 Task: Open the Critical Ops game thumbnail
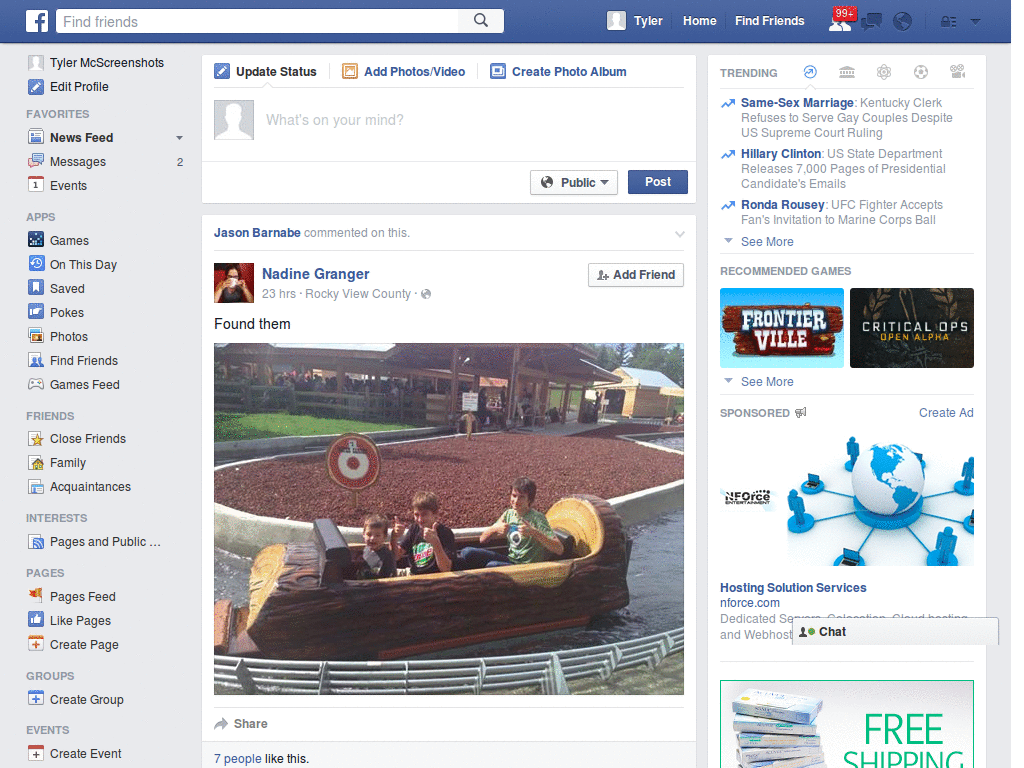[912, 328]
